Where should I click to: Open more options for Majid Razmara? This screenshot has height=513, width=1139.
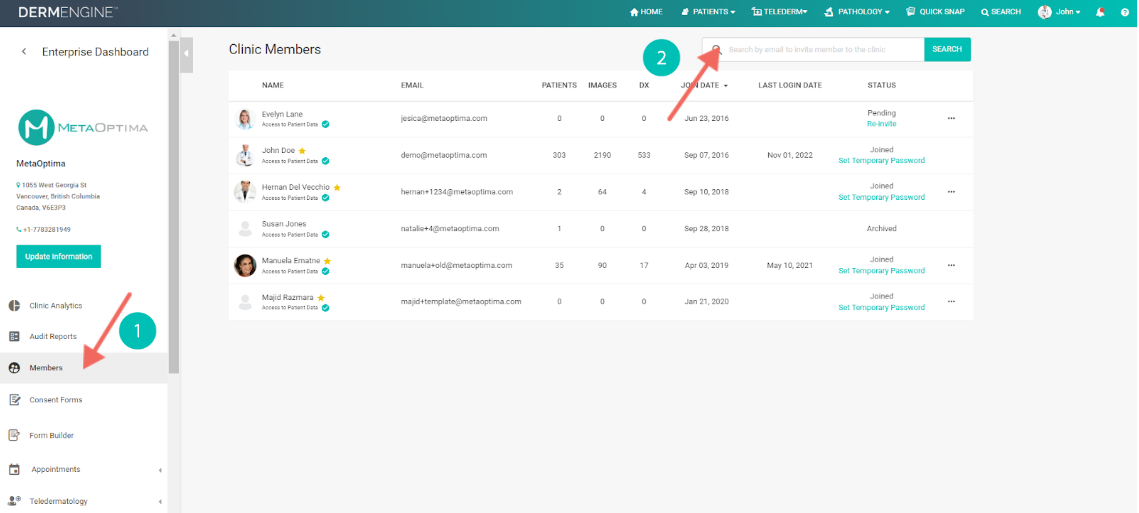tap(952, 302)
